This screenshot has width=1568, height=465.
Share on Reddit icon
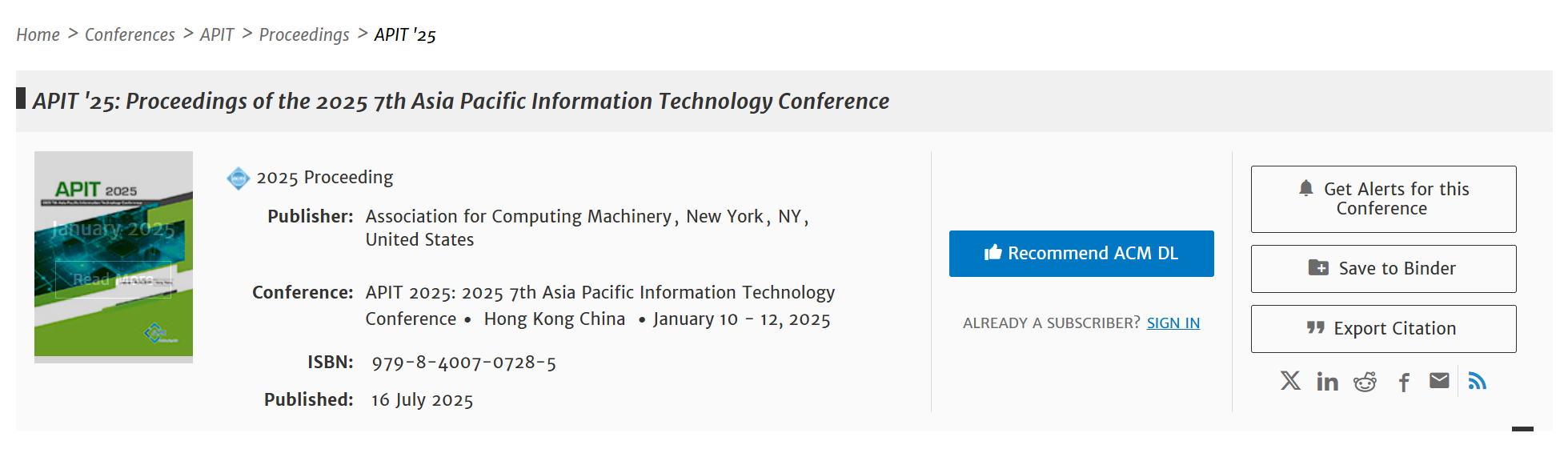(1365, 382)
